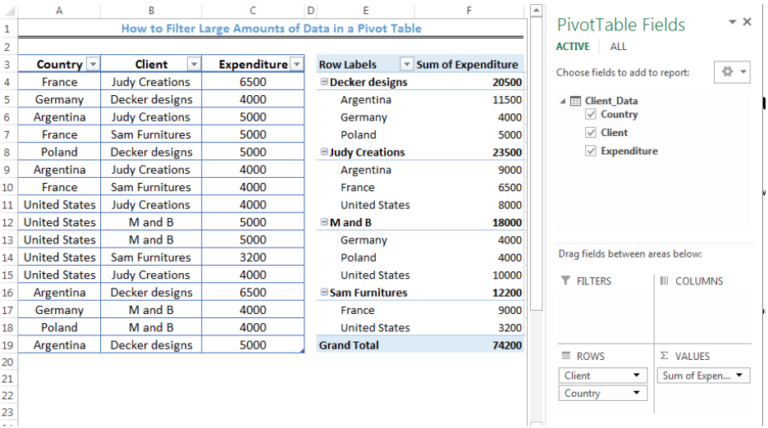Select the Expenditure field name in field list
Screen dimensions: 768x428
(x=629, y=151)
